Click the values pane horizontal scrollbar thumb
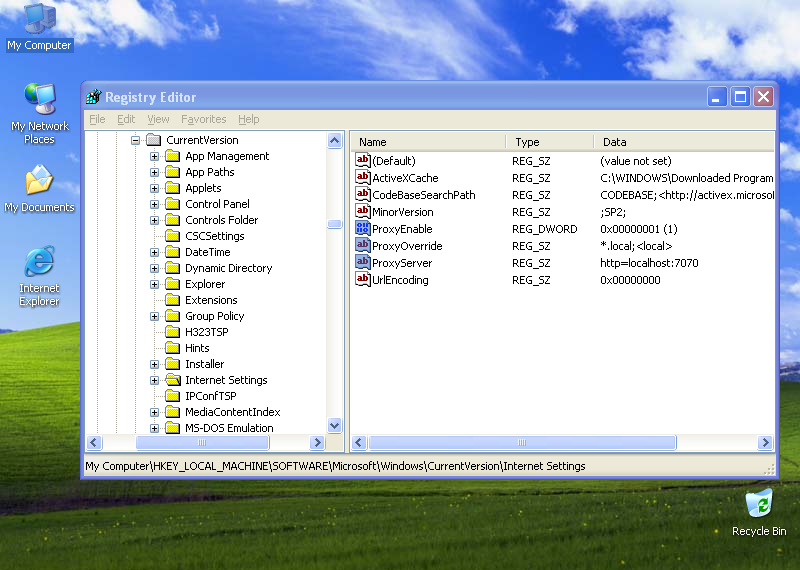 [522, 442]
